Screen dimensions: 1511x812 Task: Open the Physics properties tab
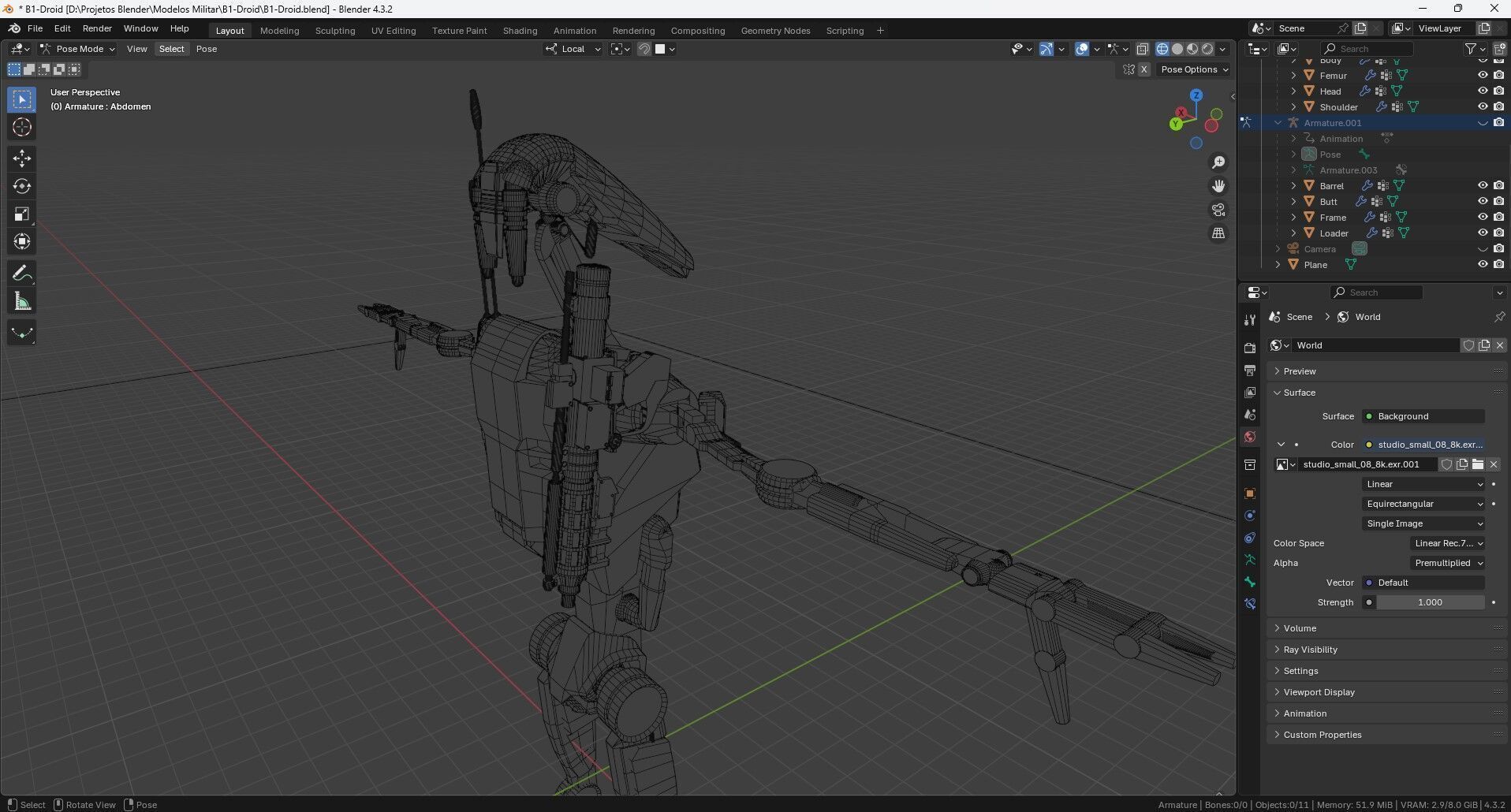1249,516
